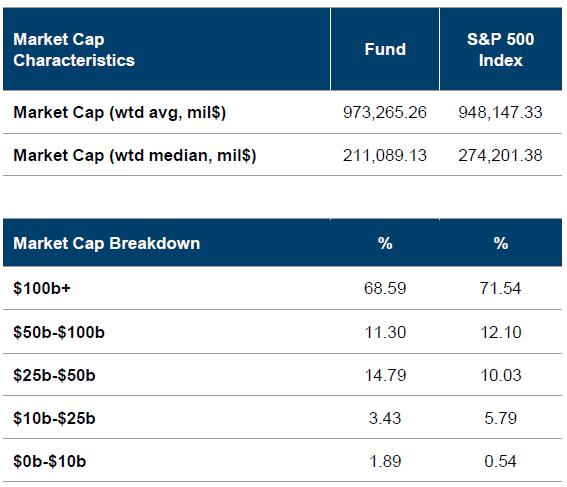
Task: Select the $25b-$50b row label
Action: pyautogui.click(x=54, y=375)
